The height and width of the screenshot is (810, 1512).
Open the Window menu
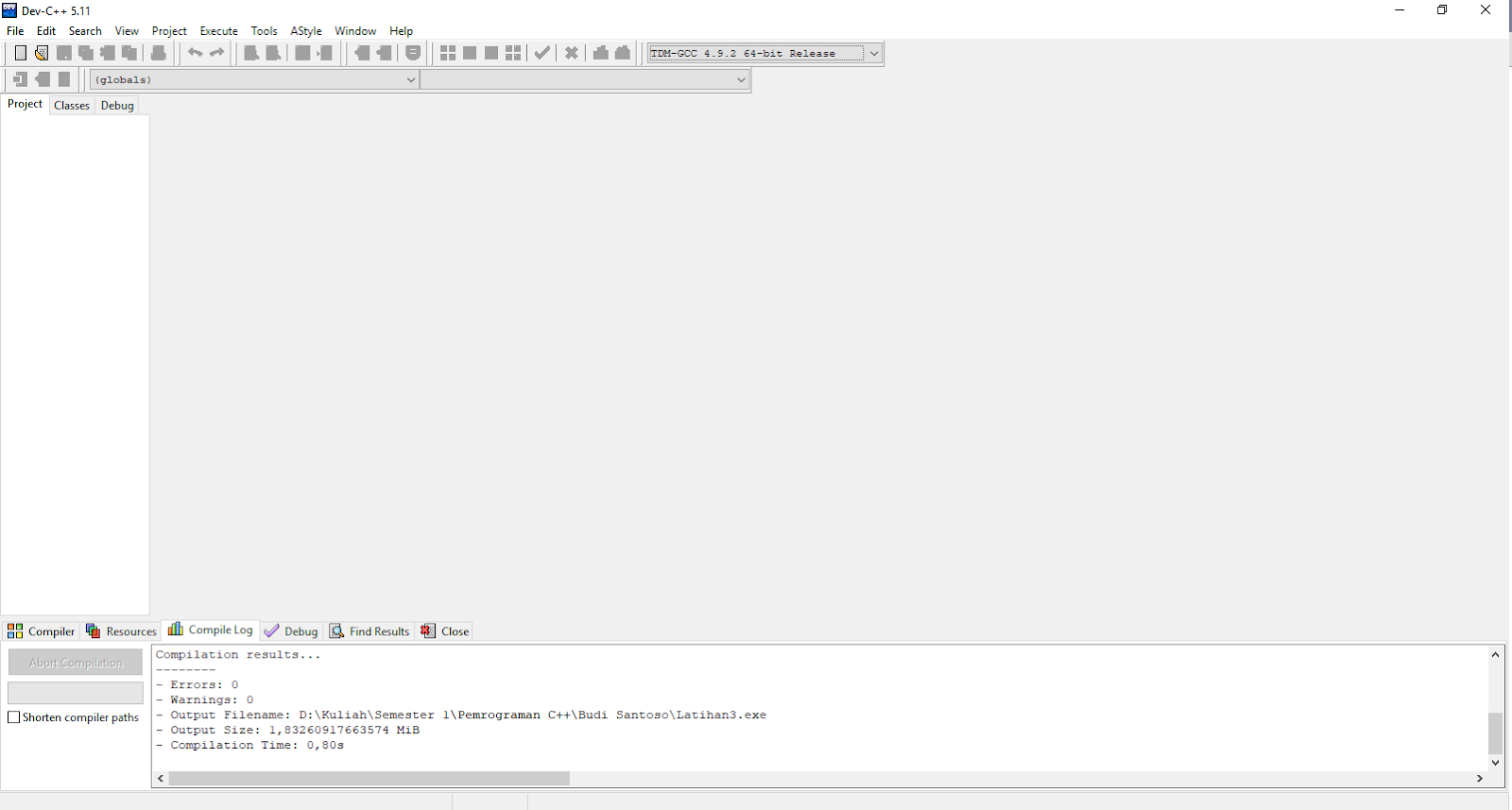point(355,30)
